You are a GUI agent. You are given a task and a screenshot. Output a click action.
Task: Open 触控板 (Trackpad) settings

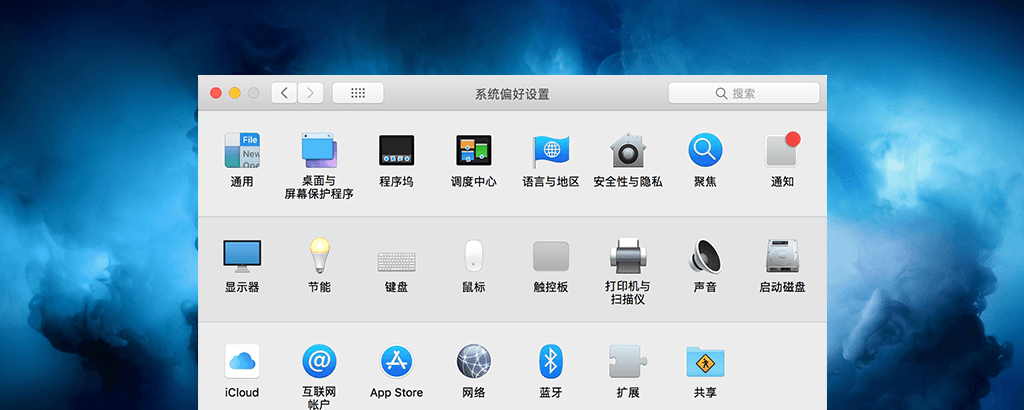[551, 256]
